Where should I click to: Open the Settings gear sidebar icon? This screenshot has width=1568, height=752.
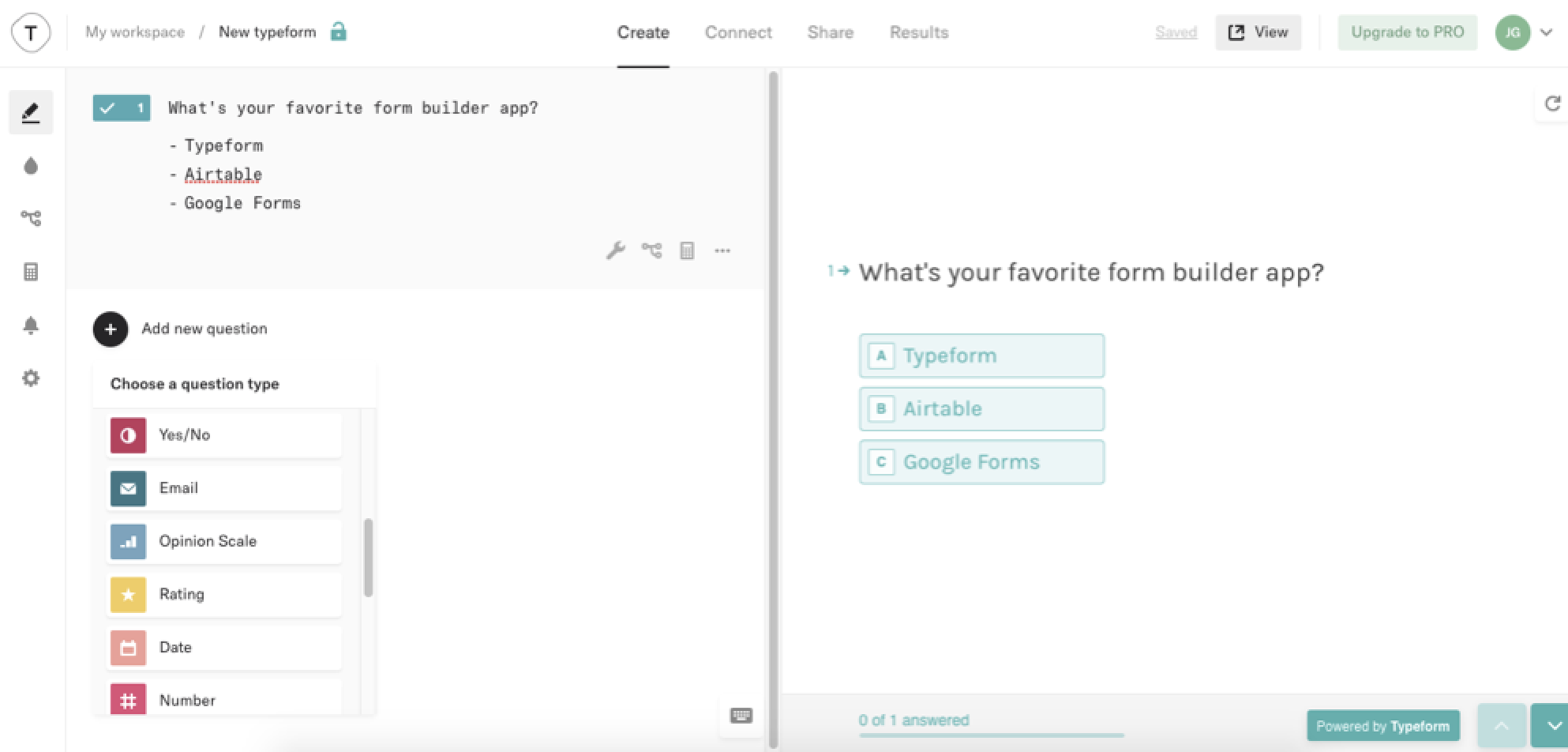[x=31, y=378]
